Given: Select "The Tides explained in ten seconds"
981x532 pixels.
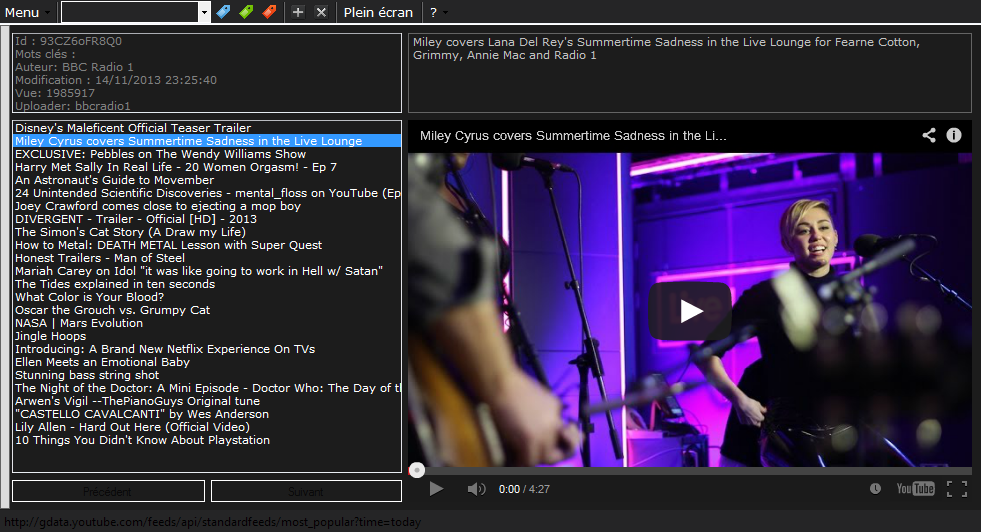Looking at the screenshot, I should click(x=207, y=284).
